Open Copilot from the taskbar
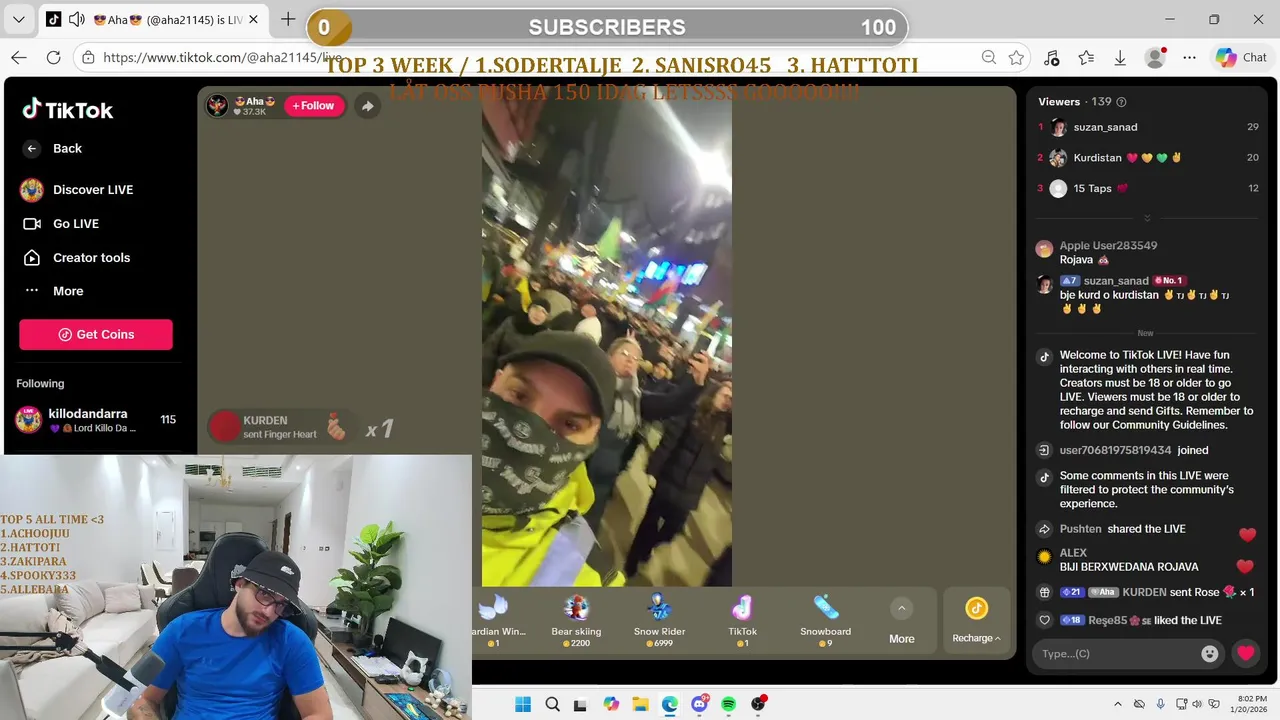1280x720 pixels. click(611, 704)
